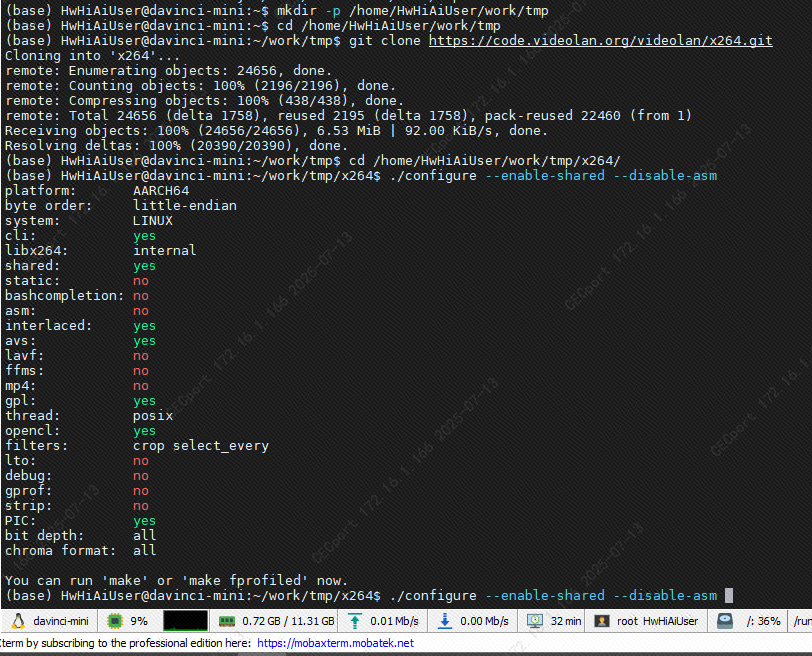Click the 'lavf: no' line

77,356
